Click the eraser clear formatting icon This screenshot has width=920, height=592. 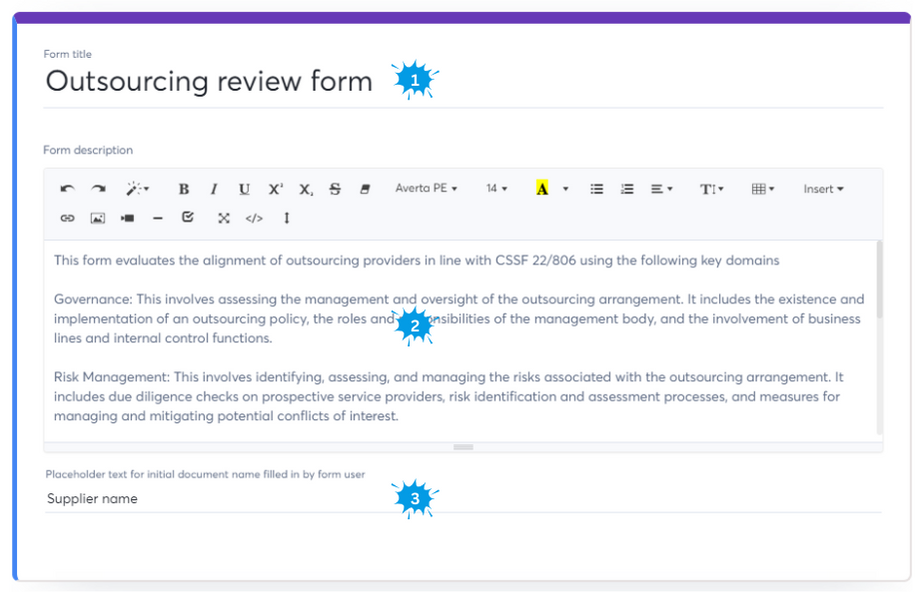click(365, 189)
